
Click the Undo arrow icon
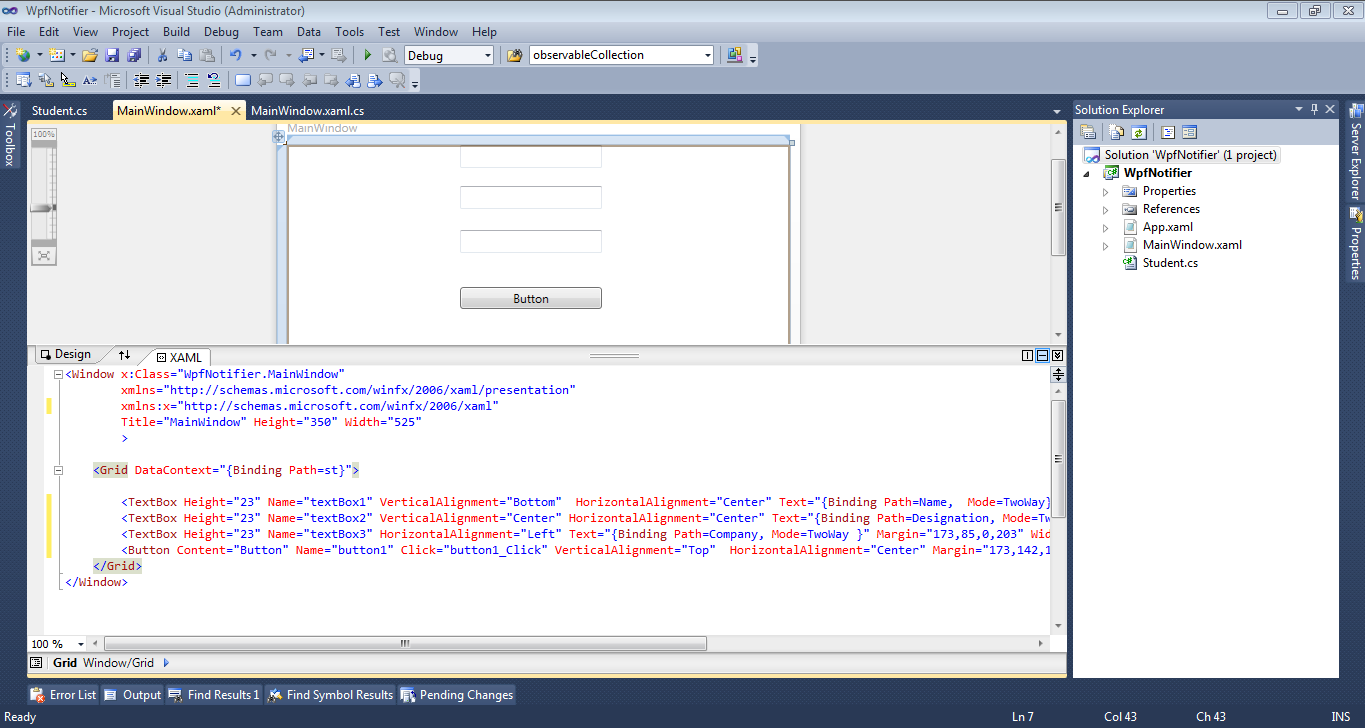point(235,56)
